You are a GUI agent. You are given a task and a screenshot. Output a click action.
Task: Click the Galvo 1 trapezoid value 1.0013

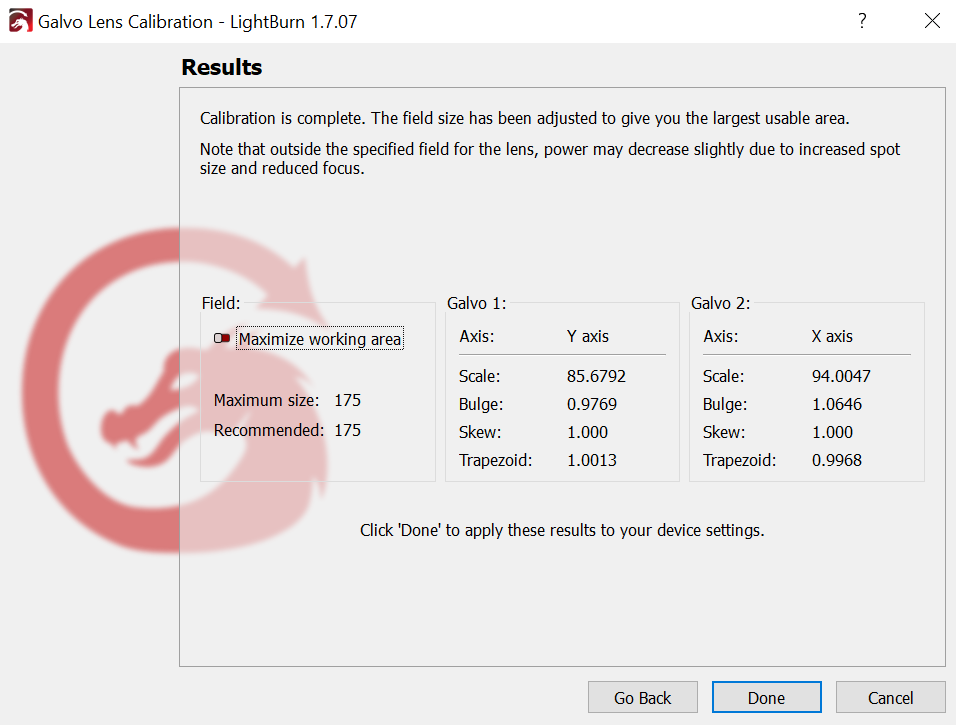coord(592,460)
